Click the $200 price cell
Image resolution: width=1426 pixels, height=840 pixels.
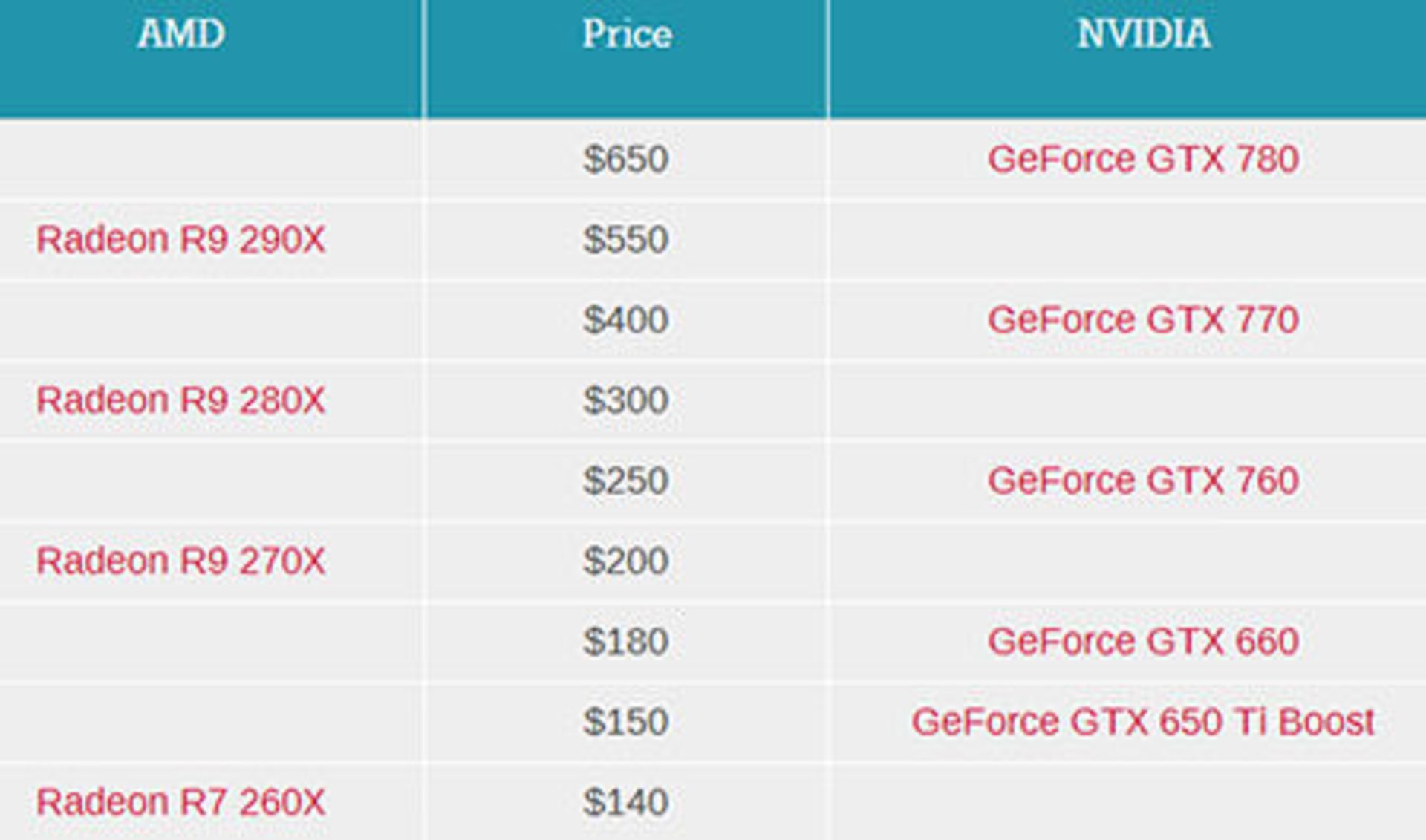(x=626, y=561)
